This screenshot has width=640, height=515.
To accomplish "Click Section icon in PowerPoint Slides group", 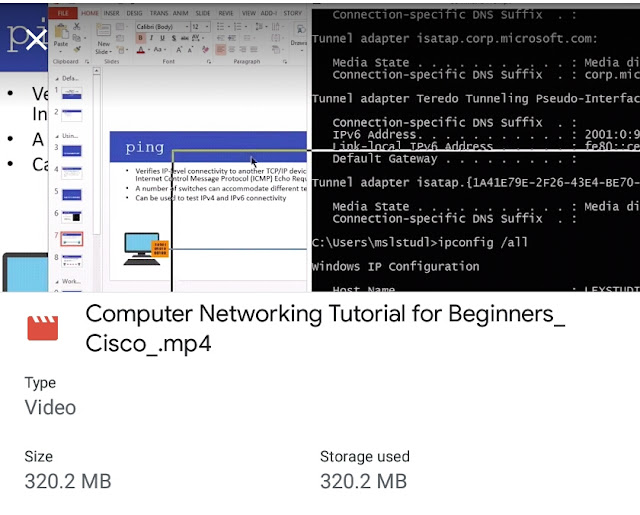I will click(x=121, y=50).
